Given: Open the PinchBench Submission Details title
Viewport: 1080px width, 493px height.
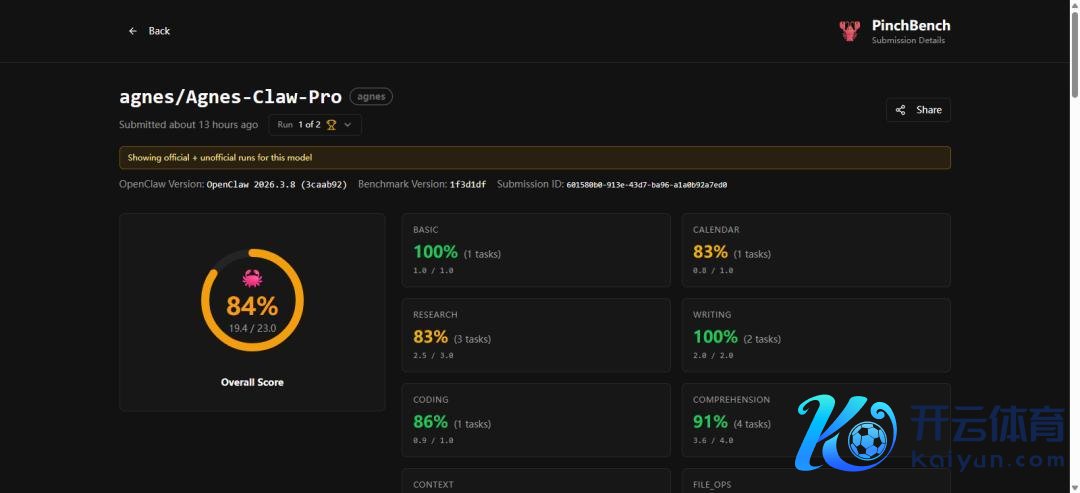Looking at the screenshot, I should 910,26.
